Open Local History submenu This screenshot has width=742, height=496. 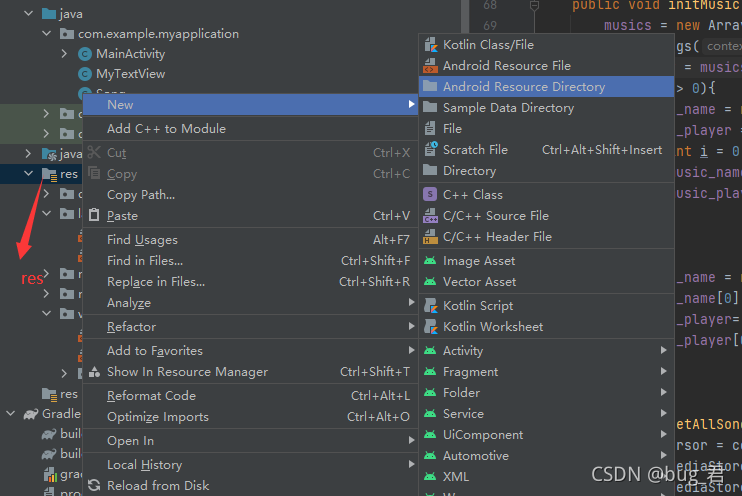(x=250, y=465)
